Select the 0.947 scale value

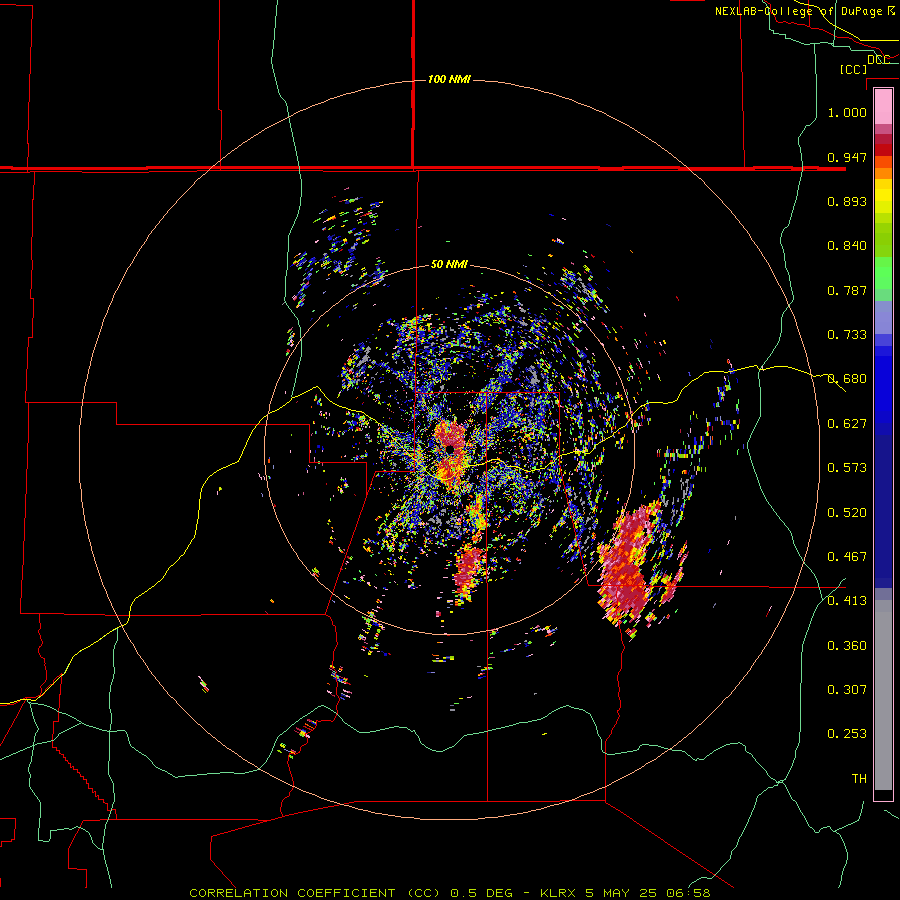[x=847, y=157]
